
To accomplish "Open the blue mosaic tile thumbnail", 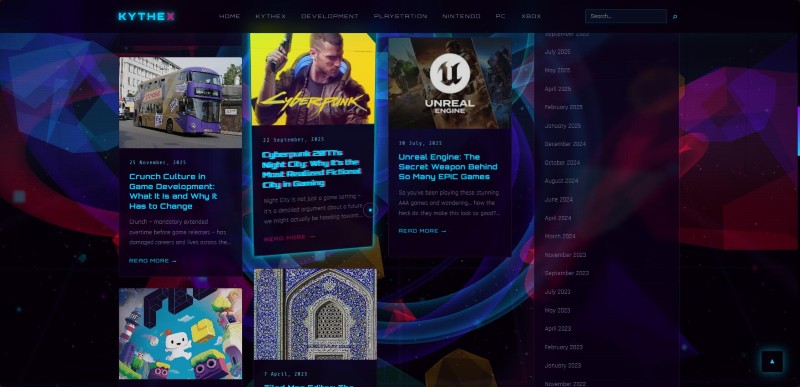I will pos(315,314).
